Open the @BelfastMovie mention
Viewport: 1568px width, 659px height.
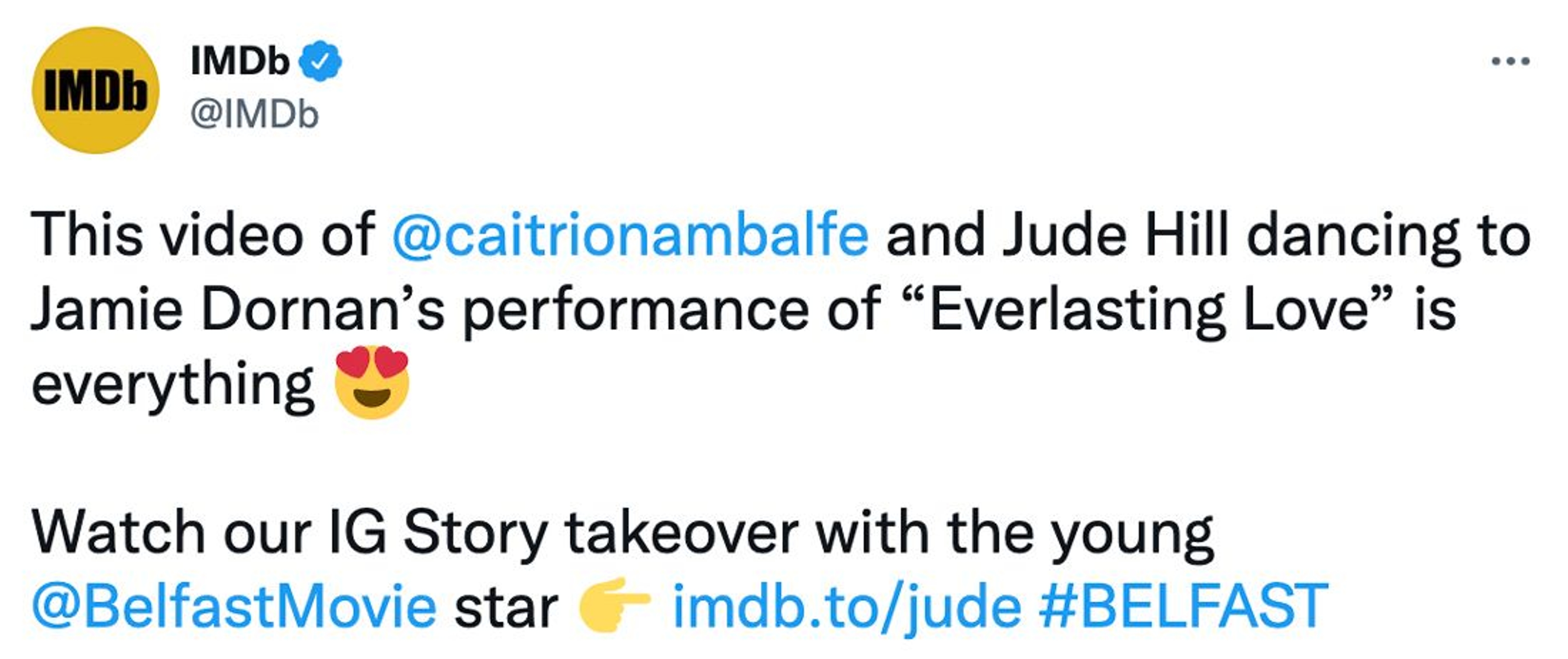click(x=234, y=607)
